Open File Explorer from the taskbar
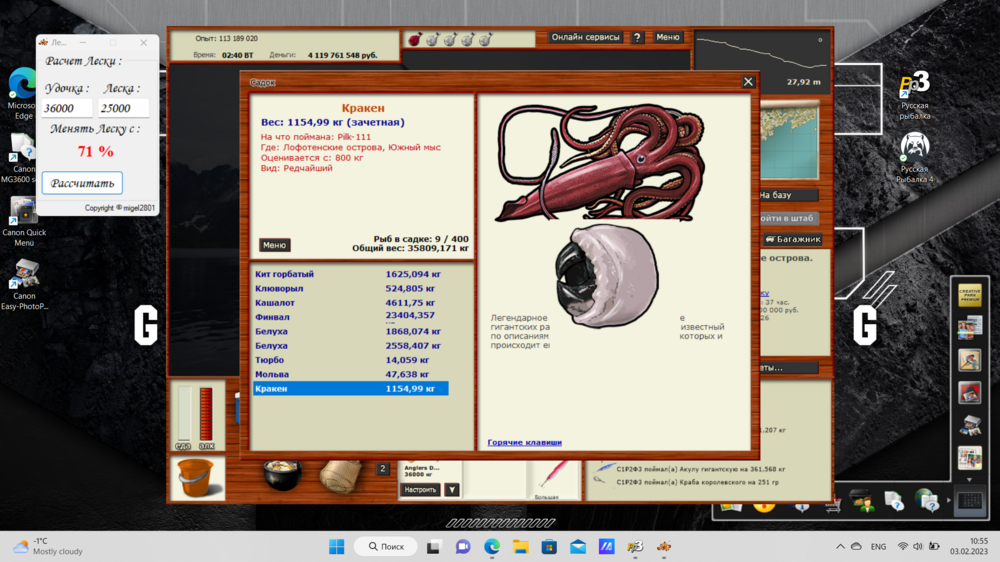Viewport: 1000px width, 562px height. tap(520, 547)
